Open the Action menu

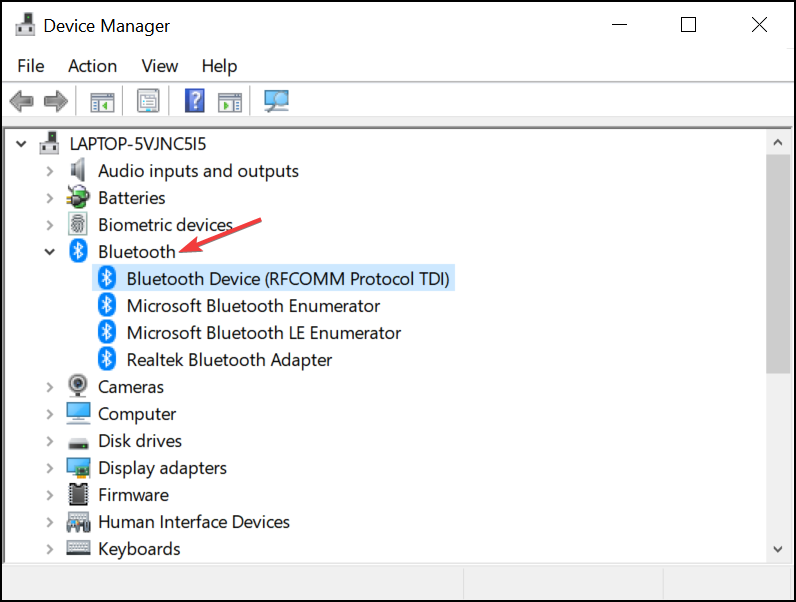coord(92,66)
